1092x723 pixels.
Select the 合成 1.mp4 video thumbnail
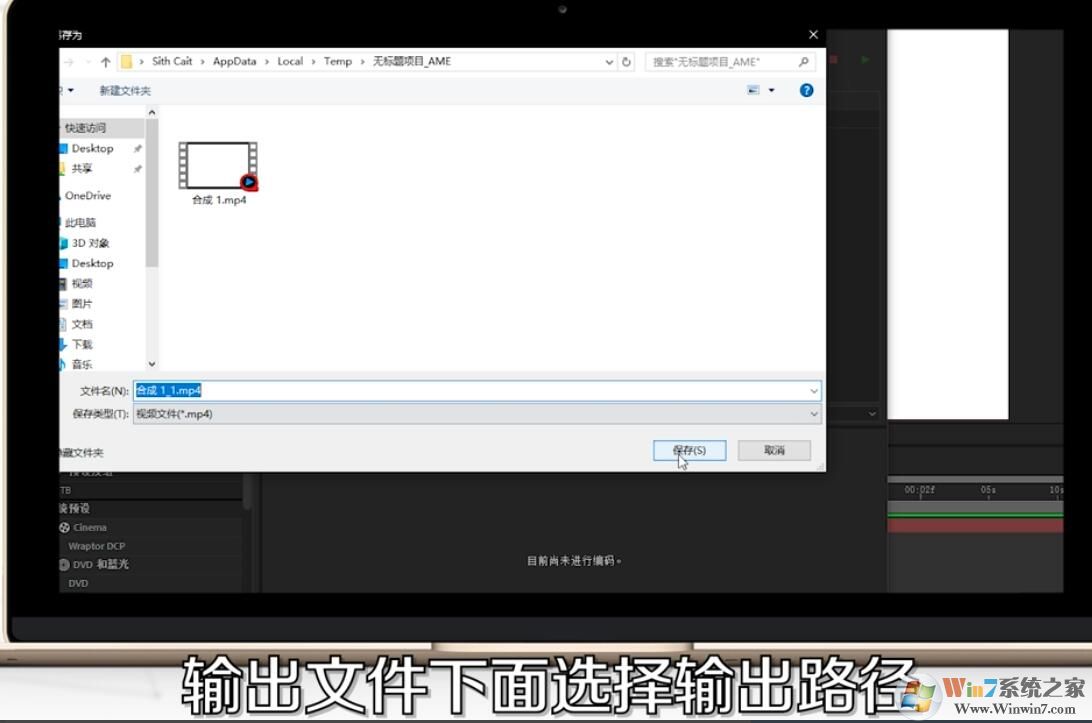pyautogui.click(x=216, y=165)
